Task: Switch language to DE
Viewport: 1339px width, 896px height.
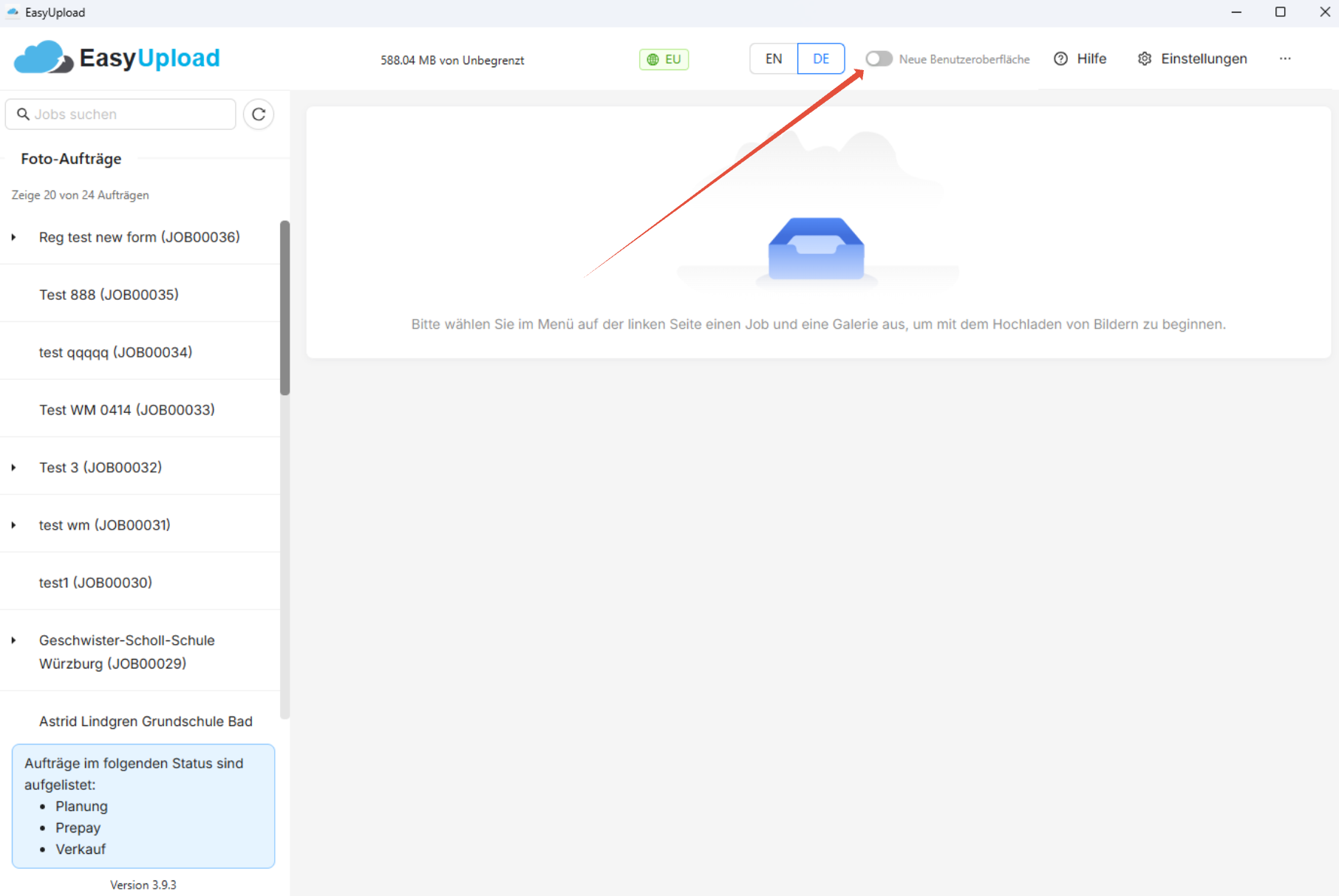Action: [x=821, y=58]
